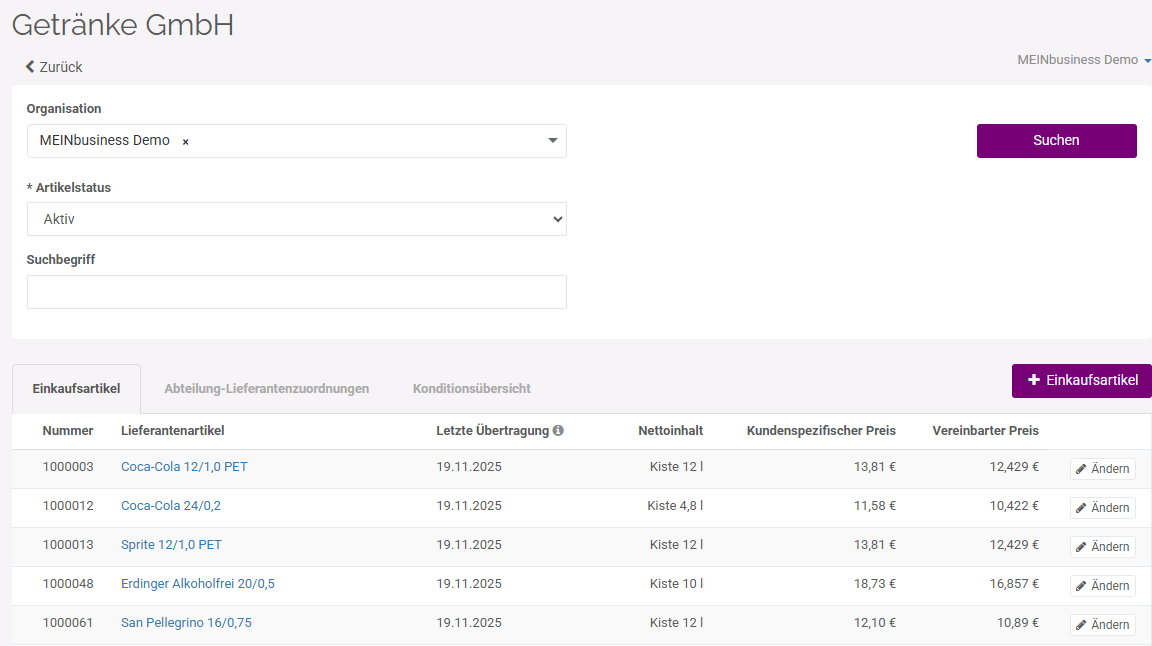
Task: Click the Nummer column header
Action: tap(68, 431)
